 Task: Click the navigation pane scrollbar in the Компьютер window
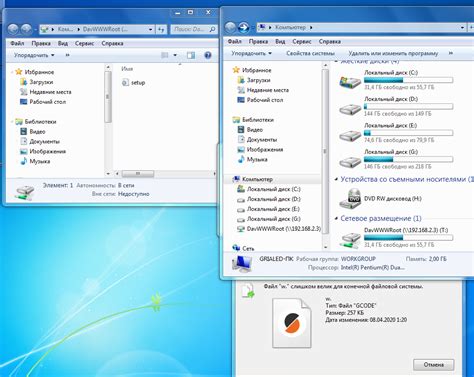[x=325, y=151]
